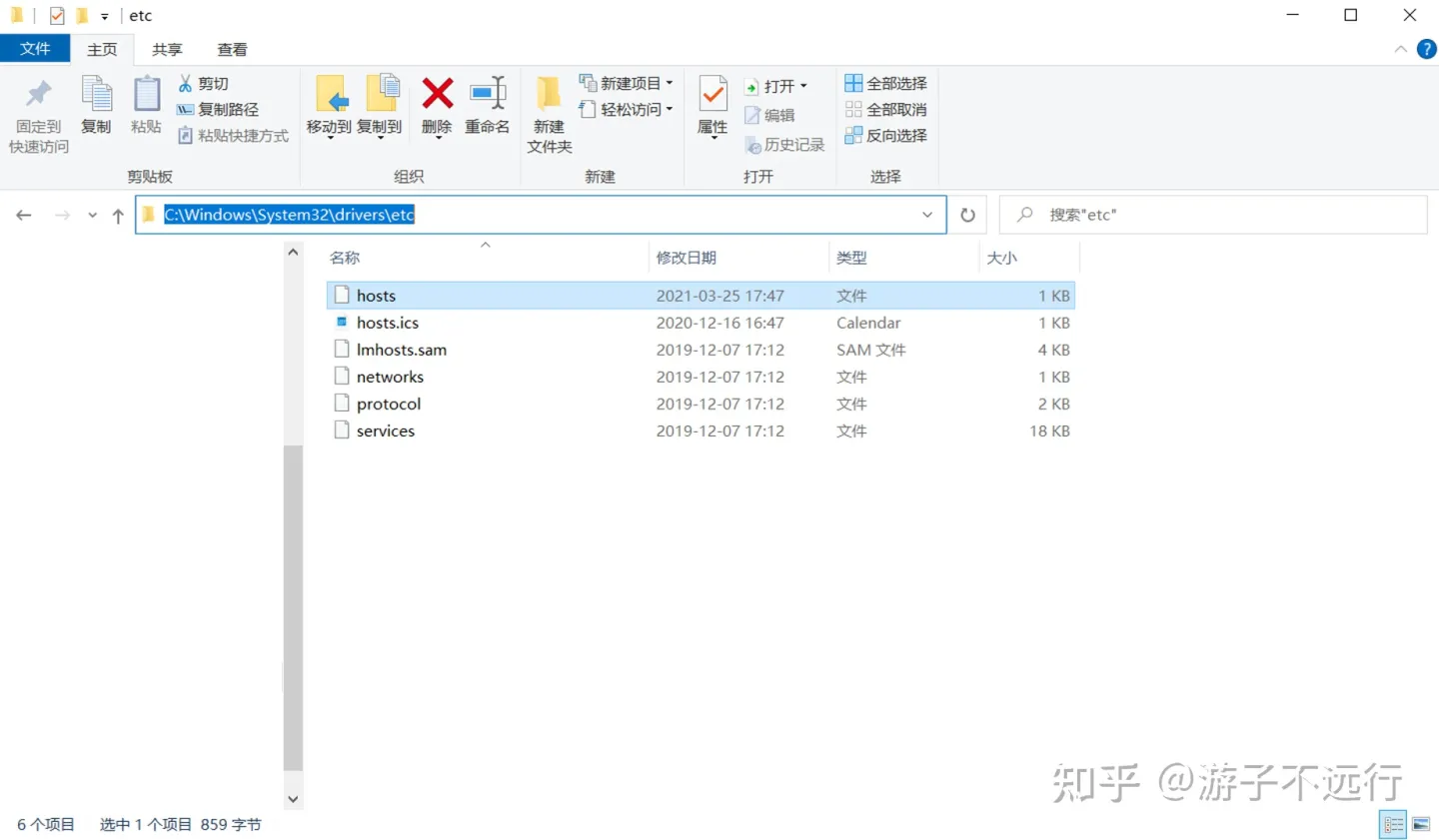Paste shortcut in the clipboard group
Viewport: 1439px width, 840px height.
(233, 136)
